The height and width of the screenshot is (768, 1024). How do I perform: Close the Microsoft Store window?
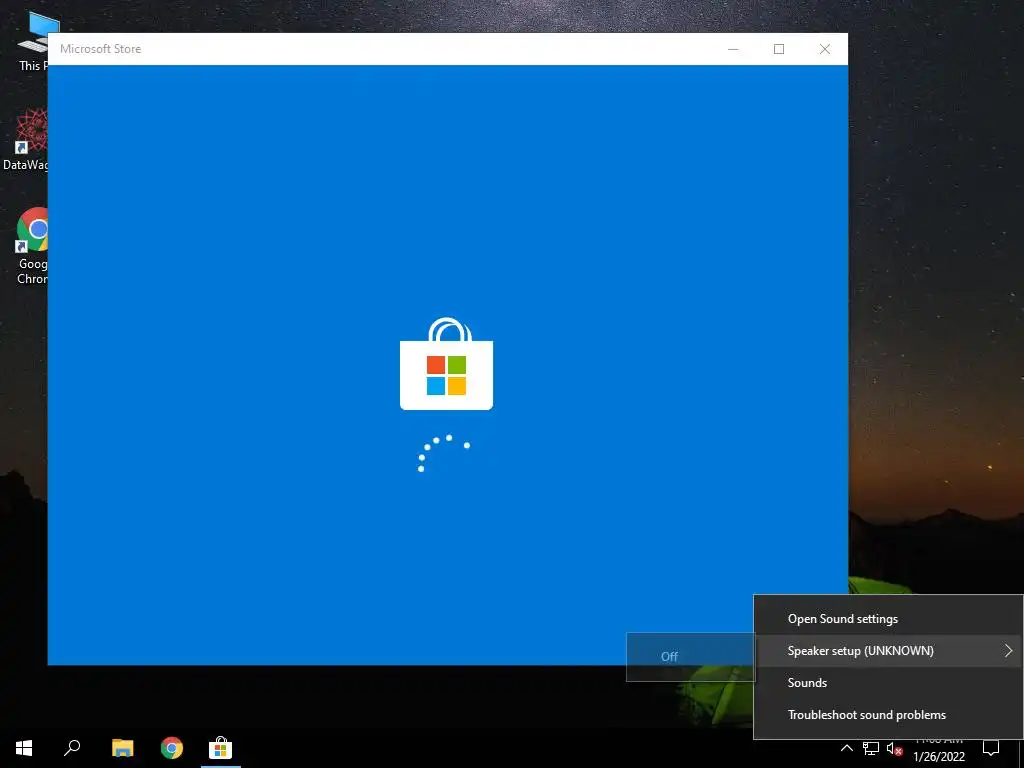825,49
